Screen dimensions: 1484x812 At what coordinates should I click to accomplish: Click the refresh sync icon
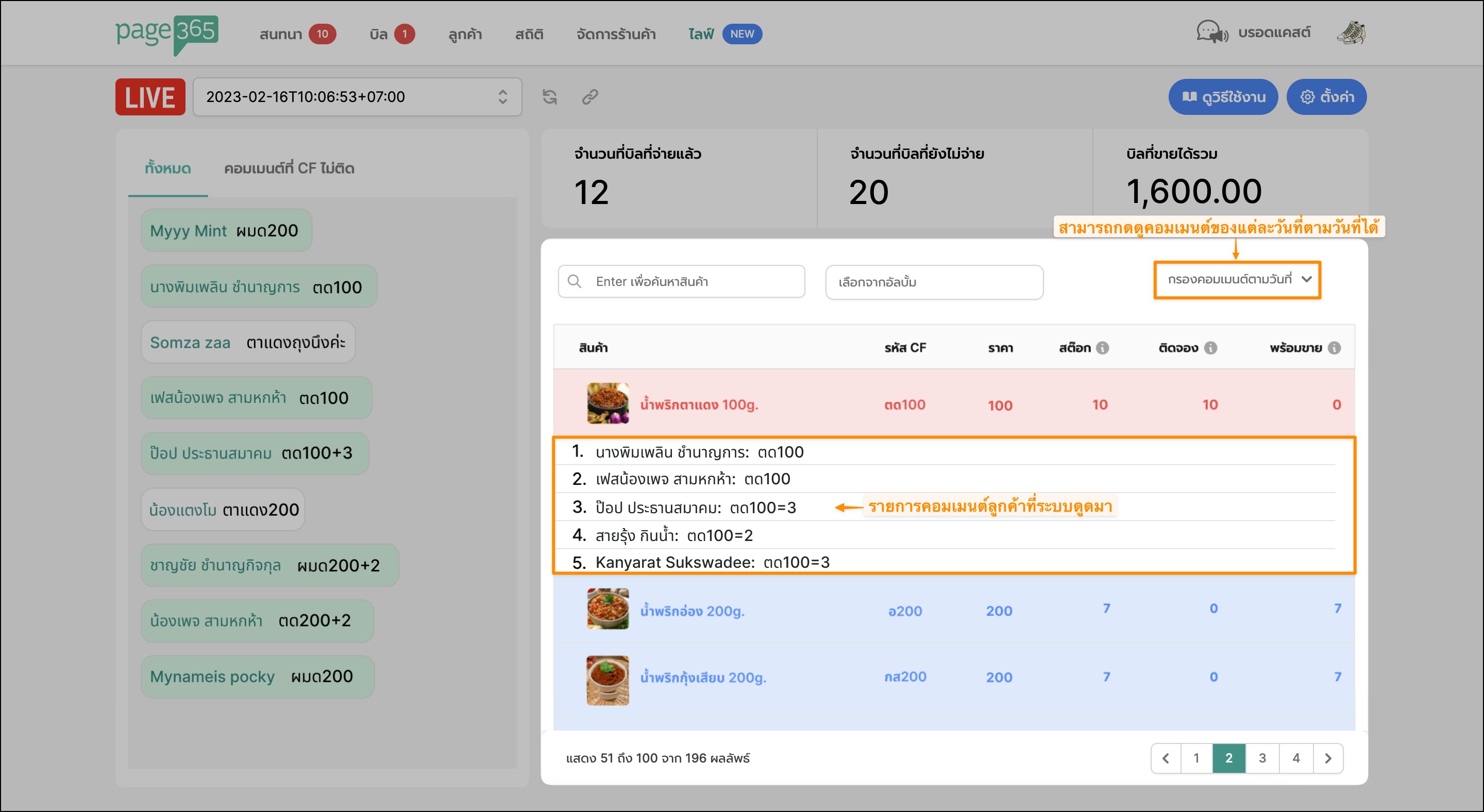[550, 97]
